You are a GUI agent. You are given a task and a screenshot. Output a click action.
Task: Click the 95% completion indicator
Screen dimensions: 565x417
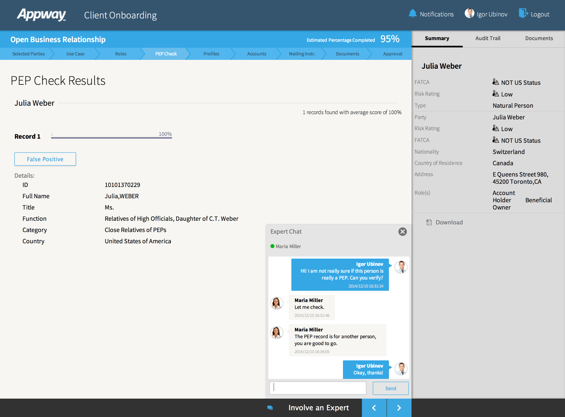pyautogui.click(x=390, y=39)
